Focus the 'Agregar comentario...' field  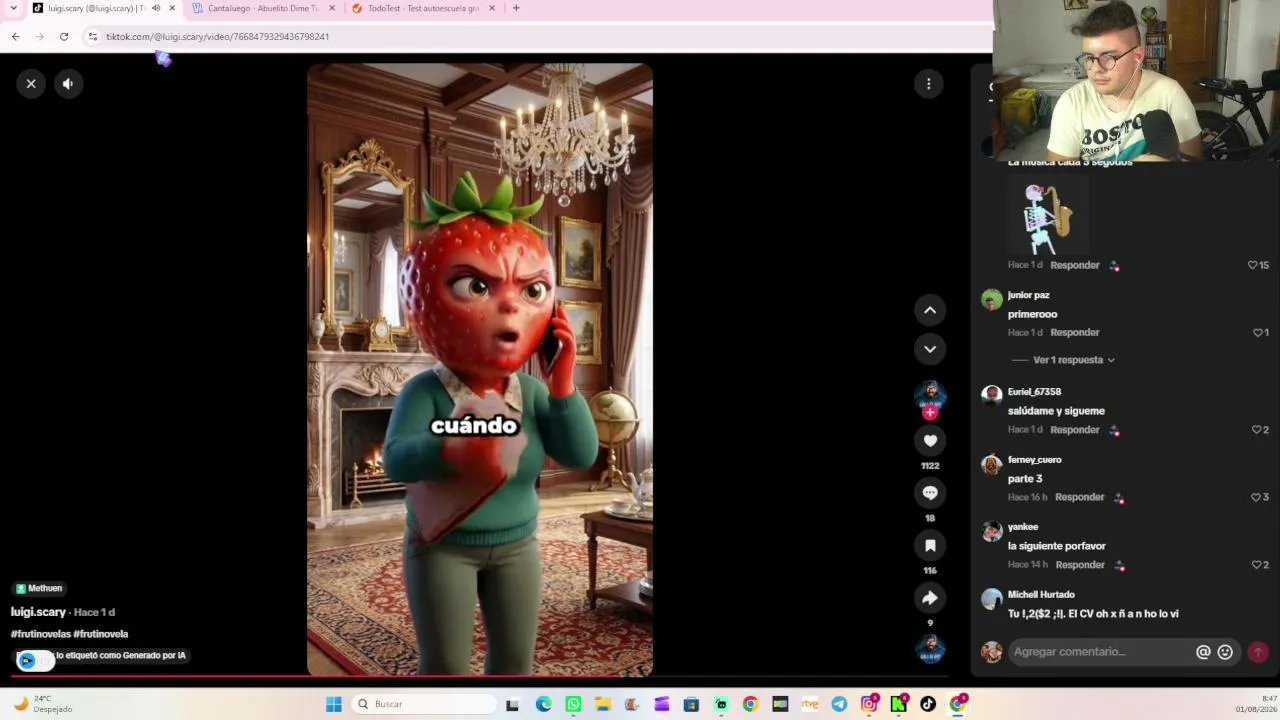pyautogui.click(x=1101, y=652)
